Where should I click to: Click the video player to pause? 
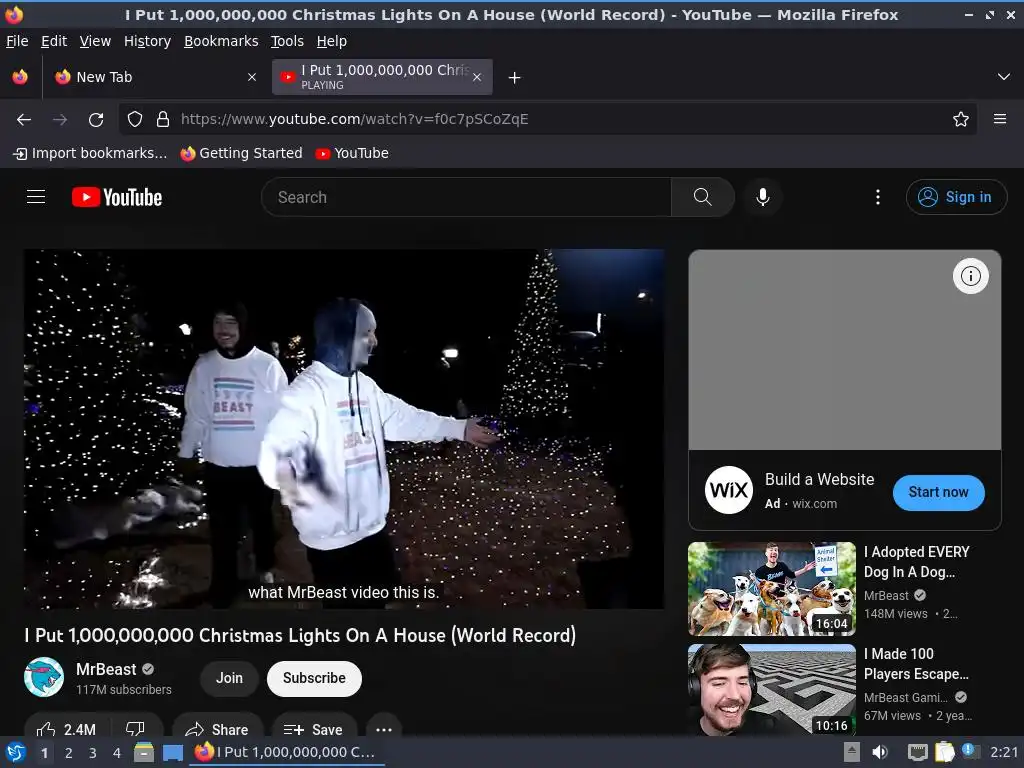coord(344,428)
